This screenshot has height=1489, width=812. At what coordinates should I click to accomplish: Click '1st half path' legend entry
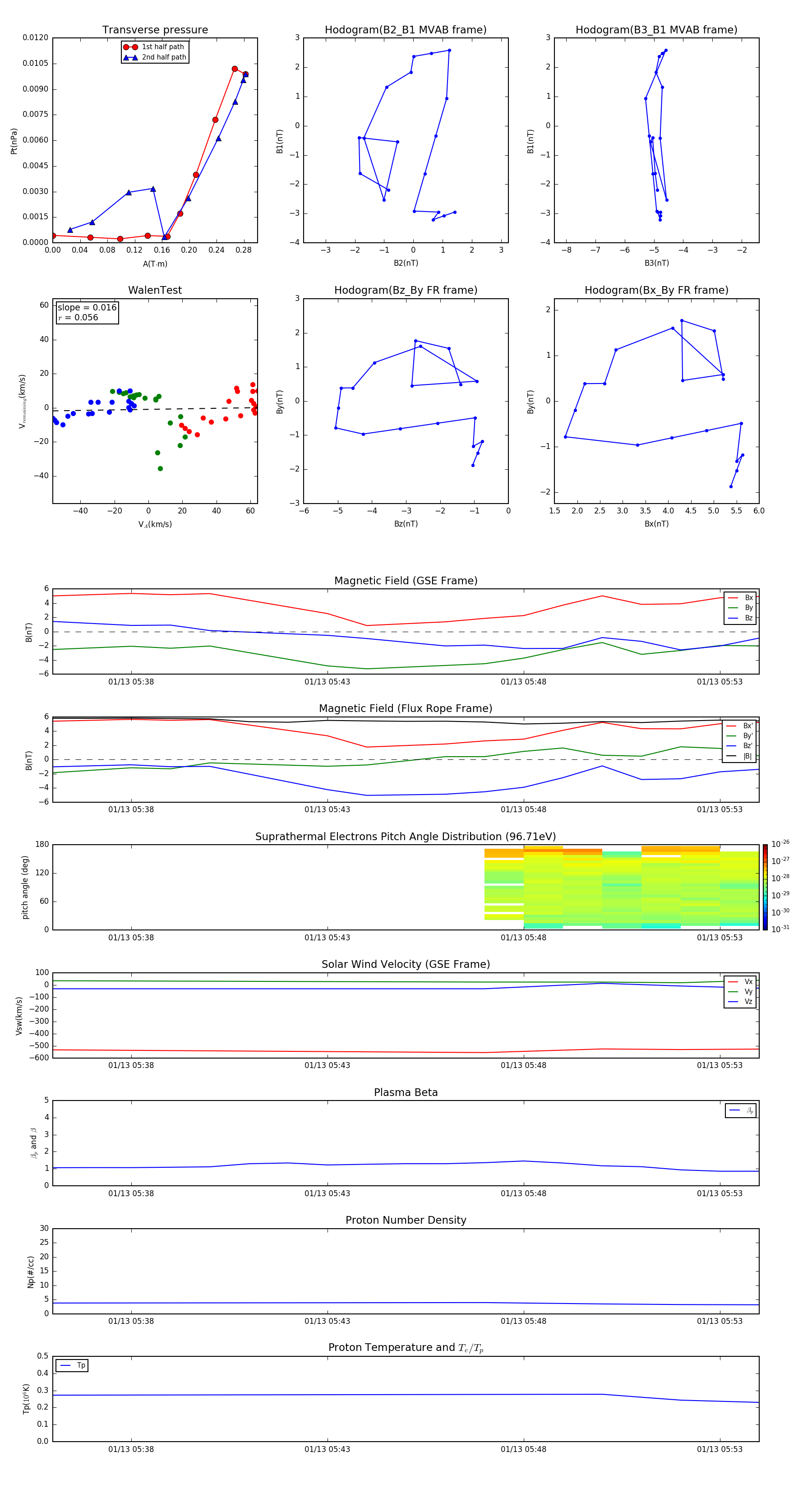point(154,47)
